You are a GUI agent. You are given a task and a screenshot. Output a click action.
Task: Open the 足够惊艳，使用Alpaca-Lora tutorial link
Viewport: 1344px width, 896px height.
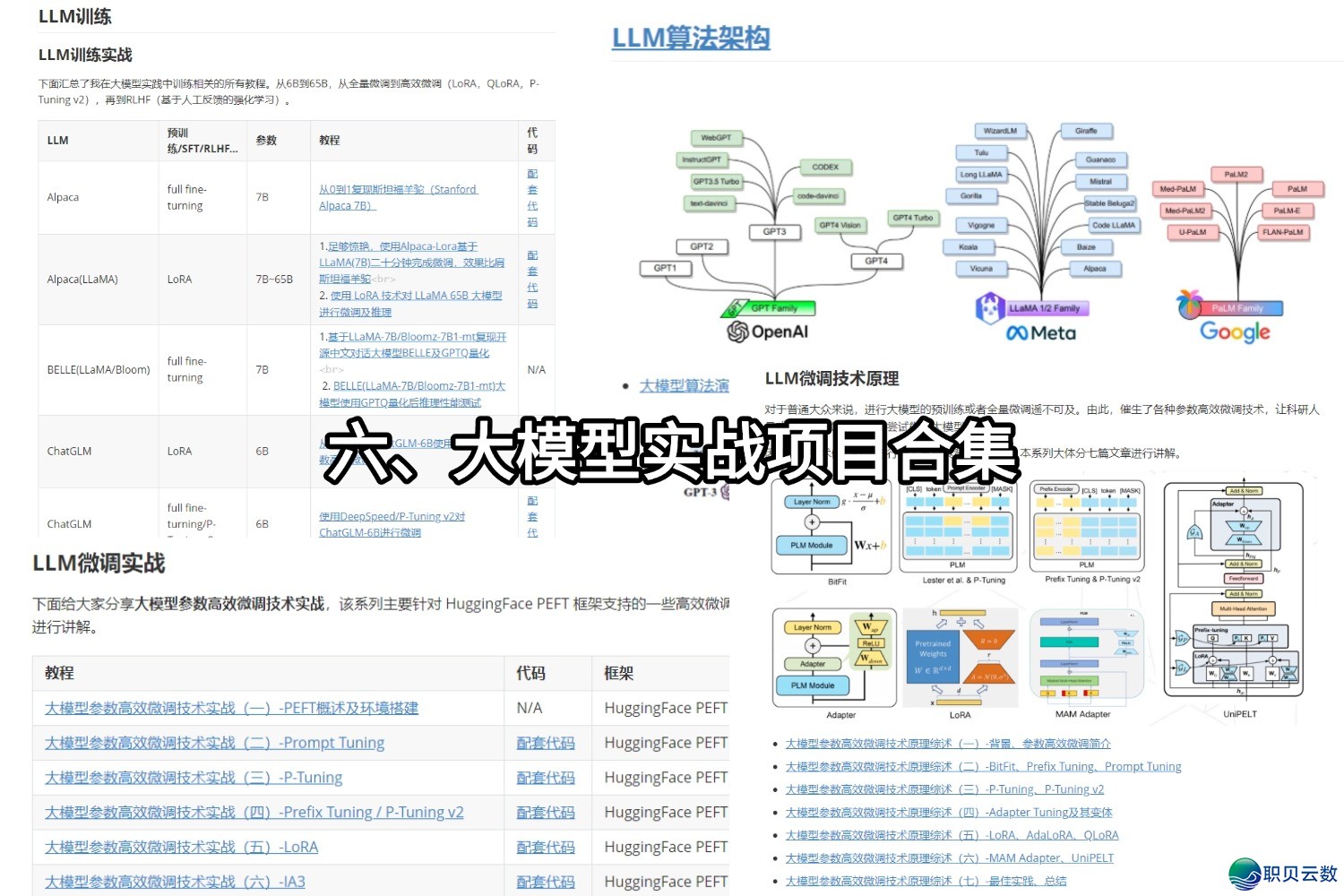396,246
